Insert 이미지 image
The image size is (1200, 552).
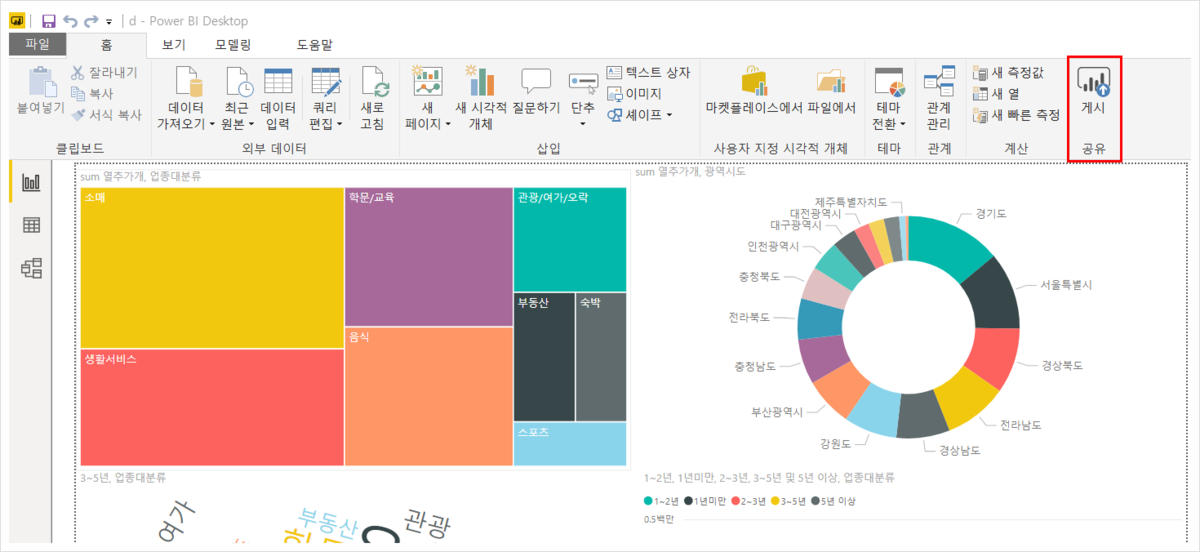(634, 93)
